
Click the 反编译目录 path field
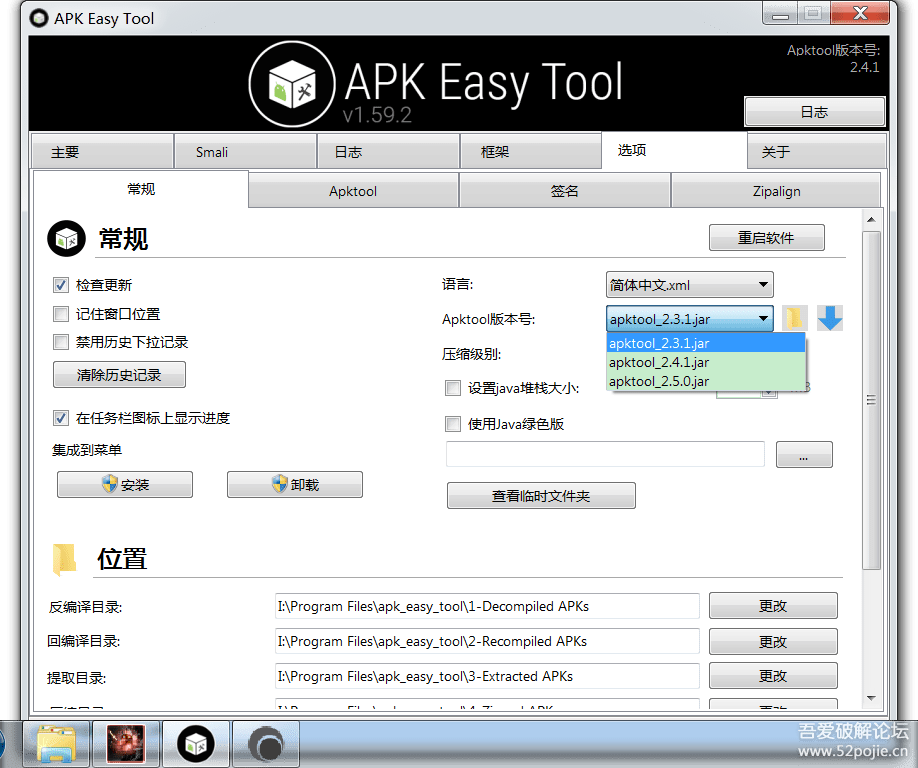pos(487,606)
